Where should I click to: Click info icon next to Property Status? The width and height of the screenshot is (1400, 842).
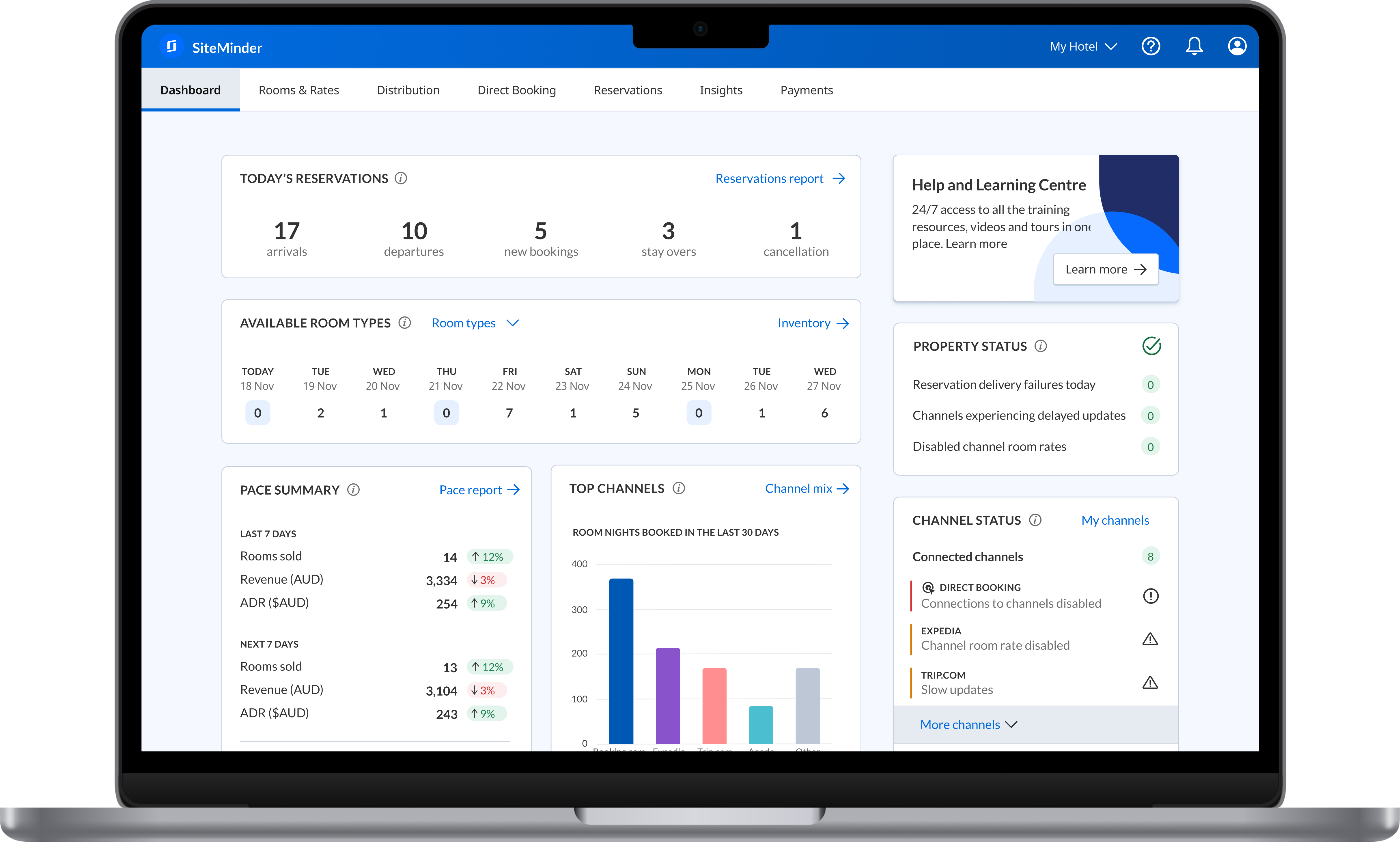click(1041, 346)
